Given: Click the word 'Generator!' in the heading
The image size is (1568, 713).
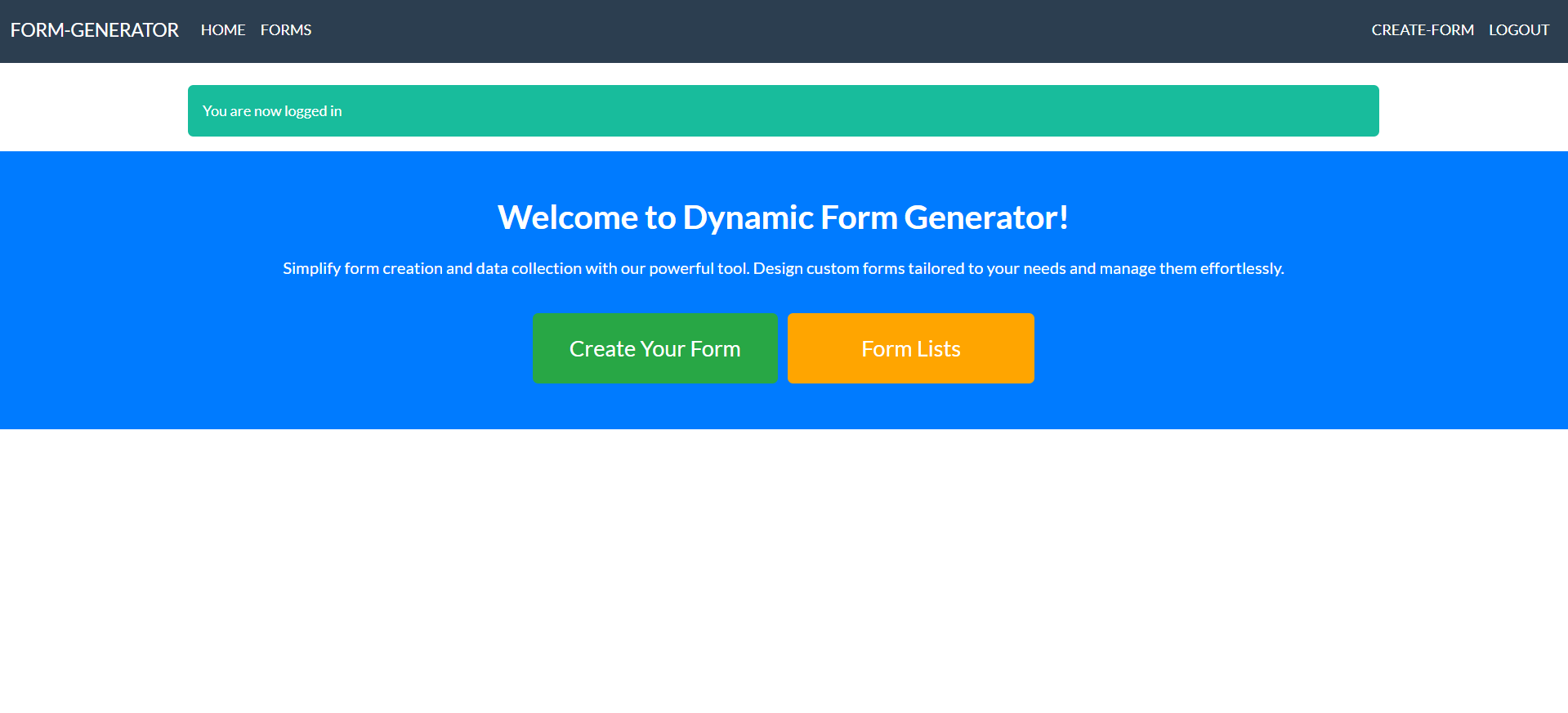Looking at the screenshot, I should [x=986, y=217].
